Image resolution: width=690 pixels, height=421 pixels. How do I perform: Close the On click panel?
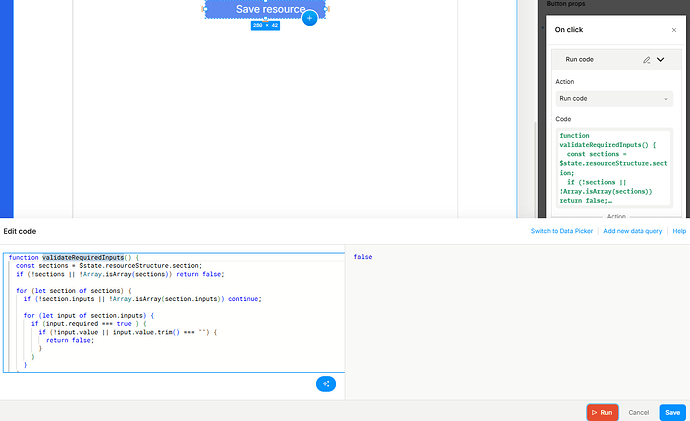tap(674, 30)
